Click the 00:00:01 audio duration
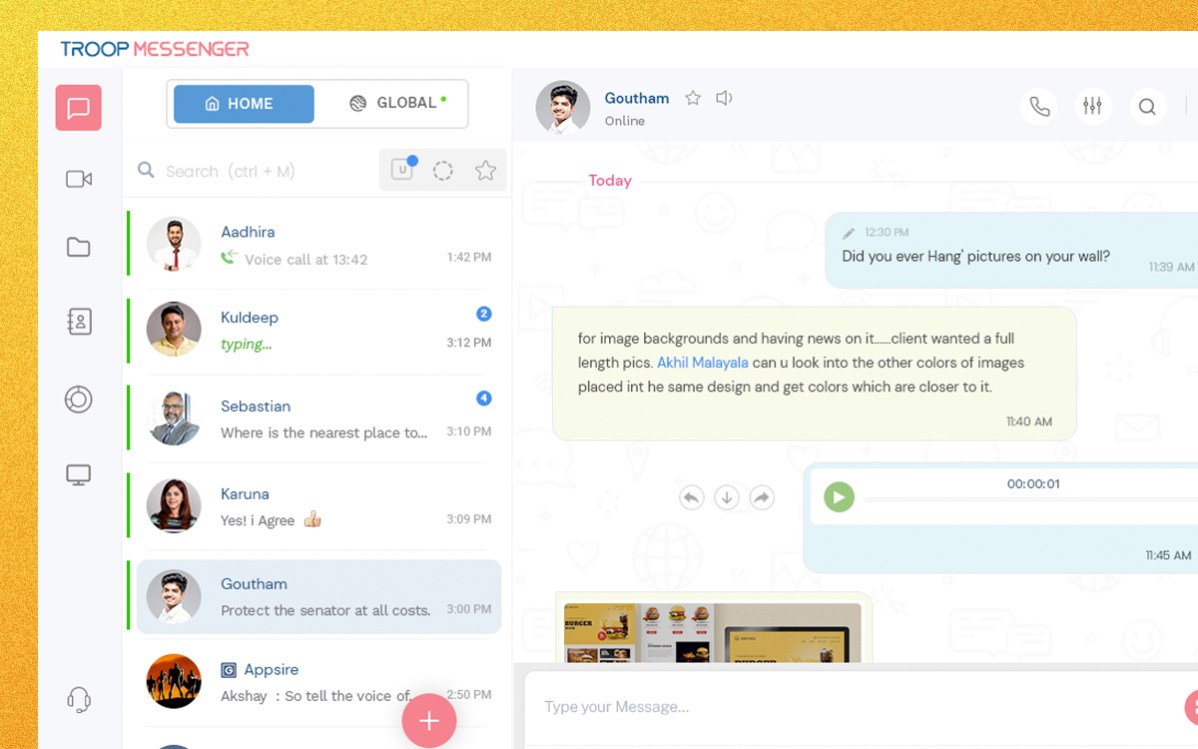 1033,484
